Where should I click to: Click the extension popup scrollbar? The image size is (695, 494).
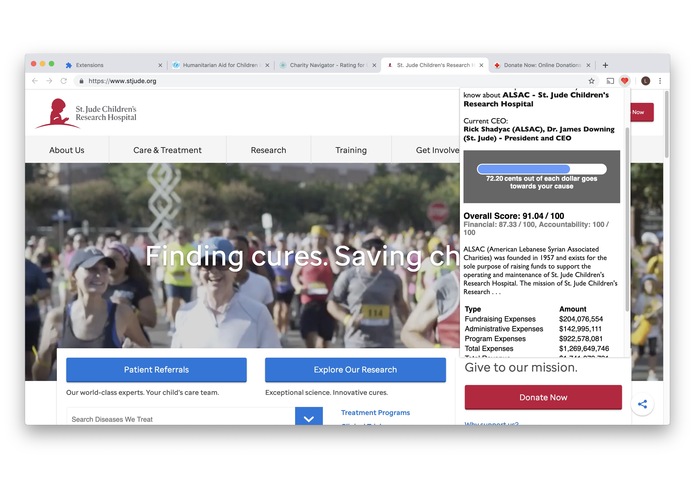(627, 219)
